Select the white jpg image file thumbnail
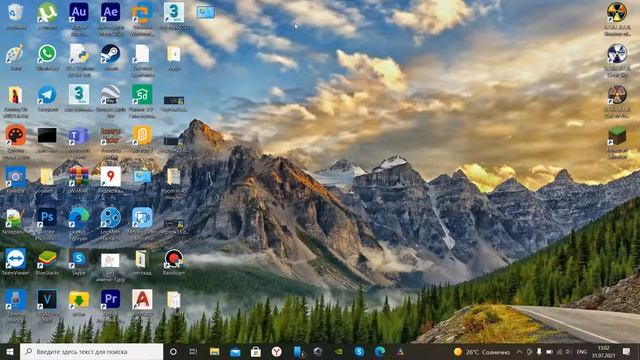This screenshot has width=640, height=360. pyautogui.click(x=110, y=260)
